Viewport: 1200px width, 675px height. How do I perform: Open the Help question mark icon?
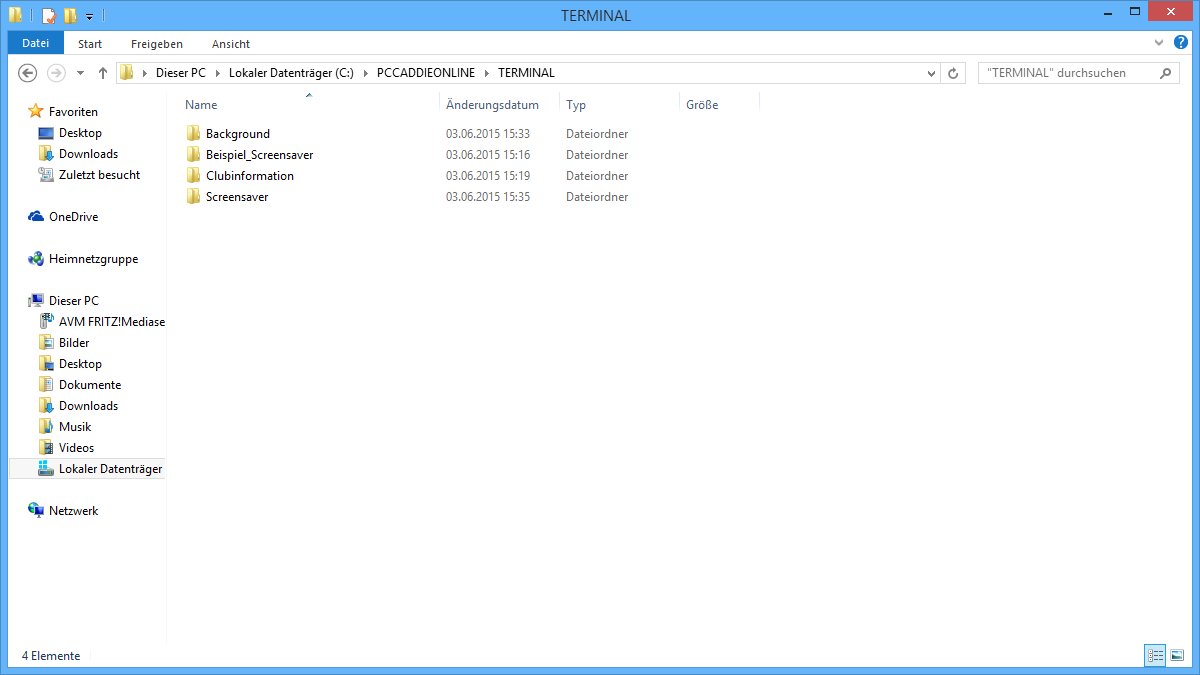tap(1179, 43)
